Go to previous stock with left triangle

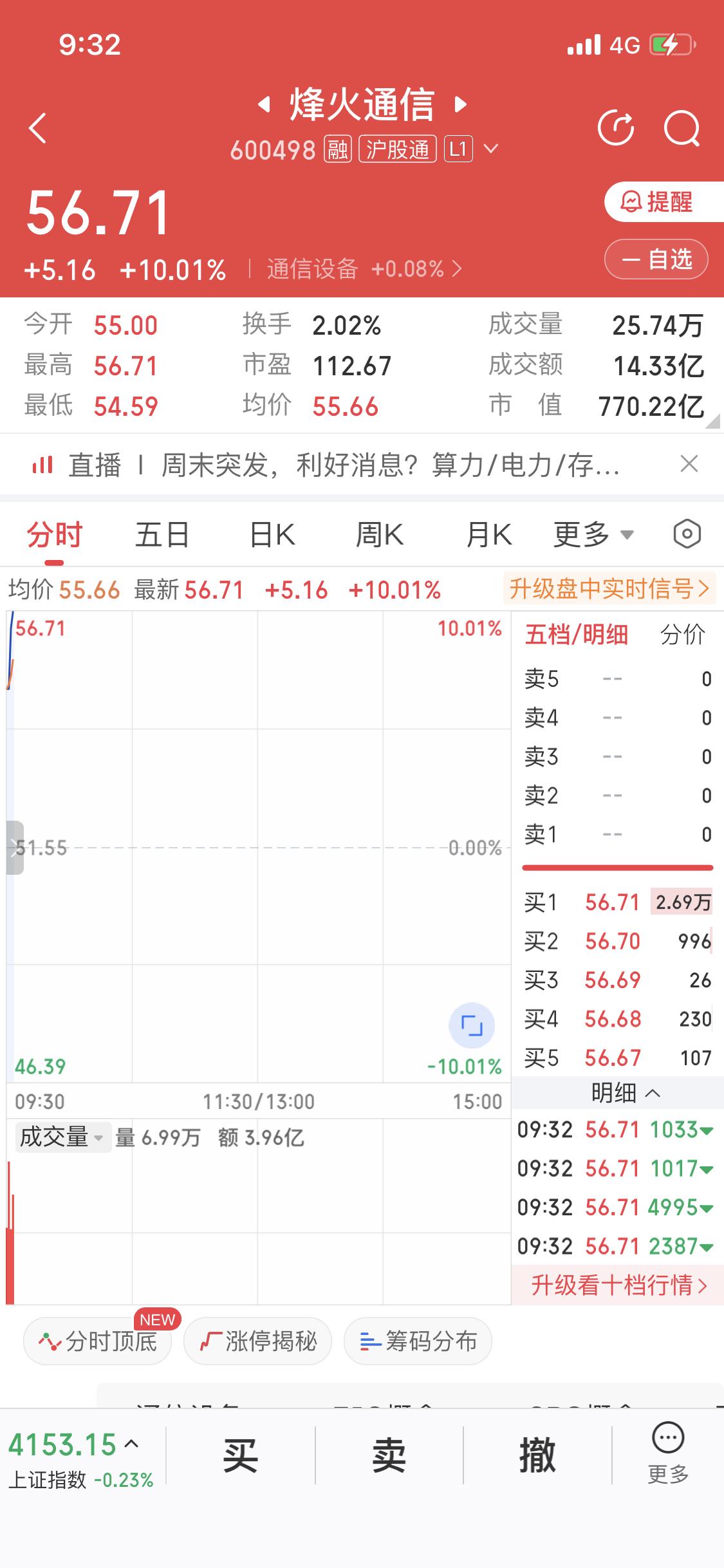[x=263, y=104]
